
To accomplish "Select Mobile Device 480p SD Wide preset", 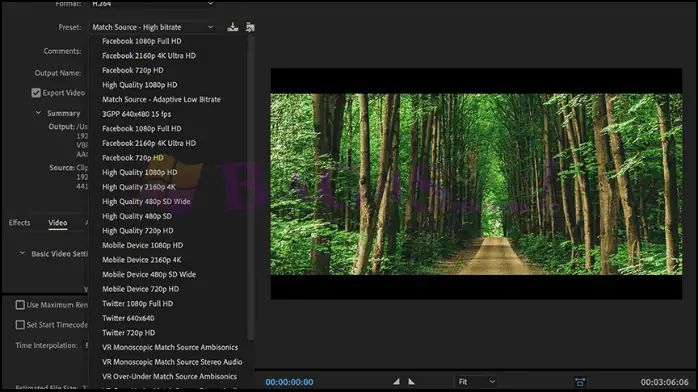I will click(x=149, y=275).
